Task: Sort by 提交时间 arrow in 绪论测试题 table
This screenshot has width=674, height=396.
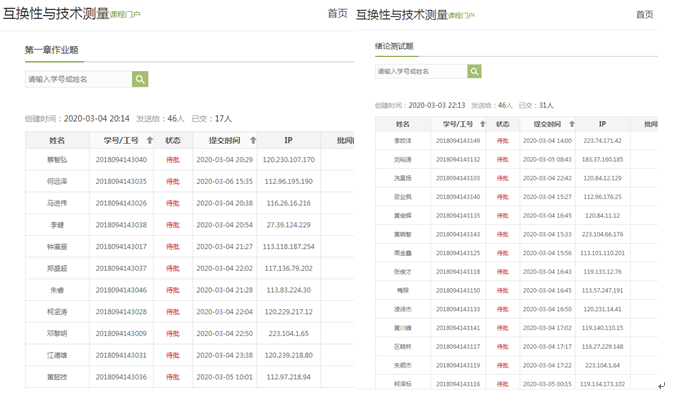Action: (x=572, y=124)
